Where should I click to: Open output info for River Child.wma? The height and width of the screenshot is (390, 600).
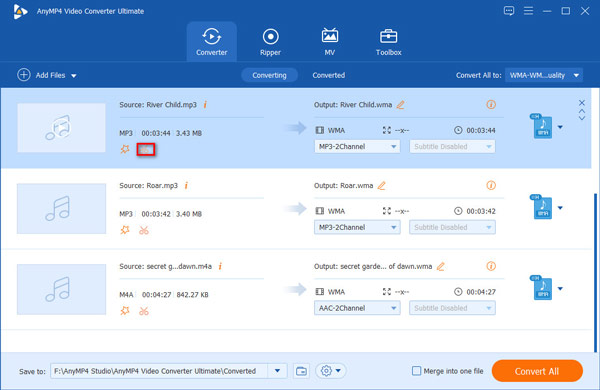491,104
